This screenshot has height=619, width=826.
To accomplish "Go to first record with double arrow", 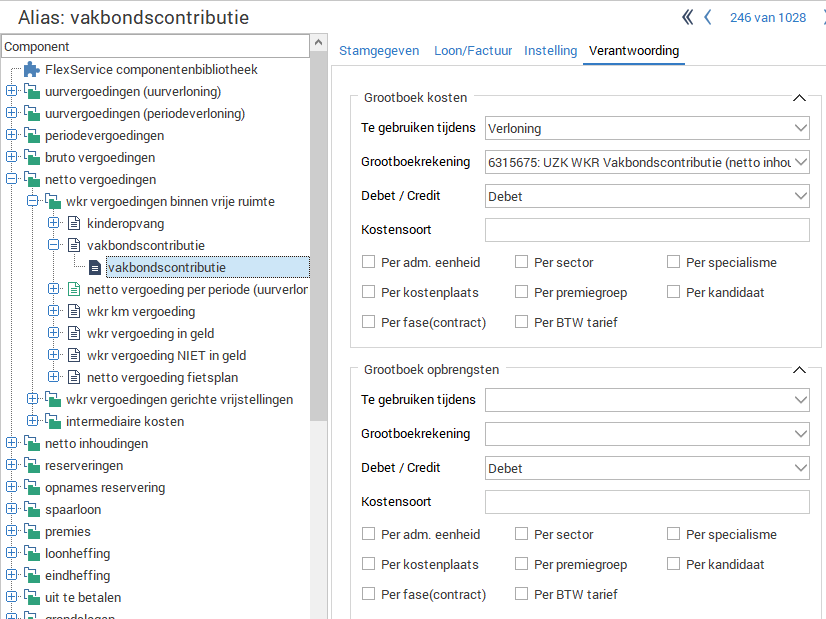I will pyautogui.click(x=688, y=17).
